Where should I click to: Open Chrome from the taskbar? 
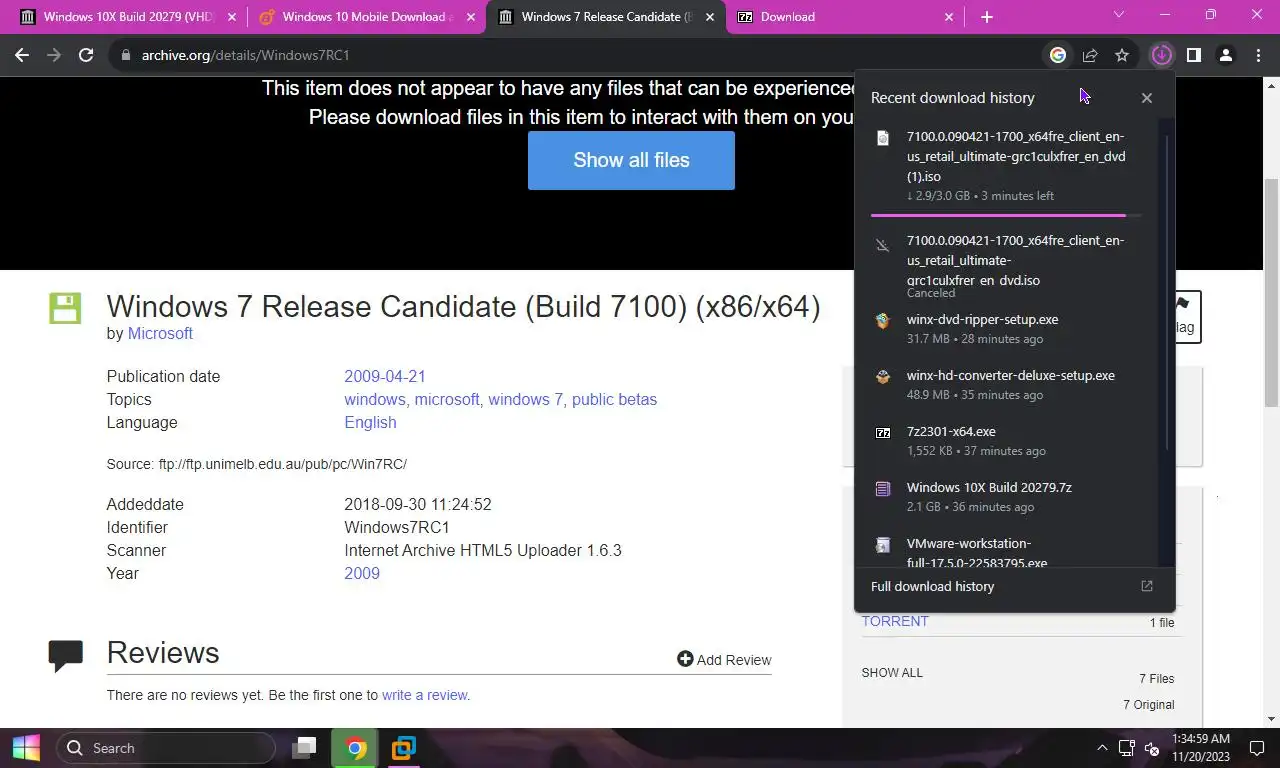pyautogui.click(x=355, y=748)
